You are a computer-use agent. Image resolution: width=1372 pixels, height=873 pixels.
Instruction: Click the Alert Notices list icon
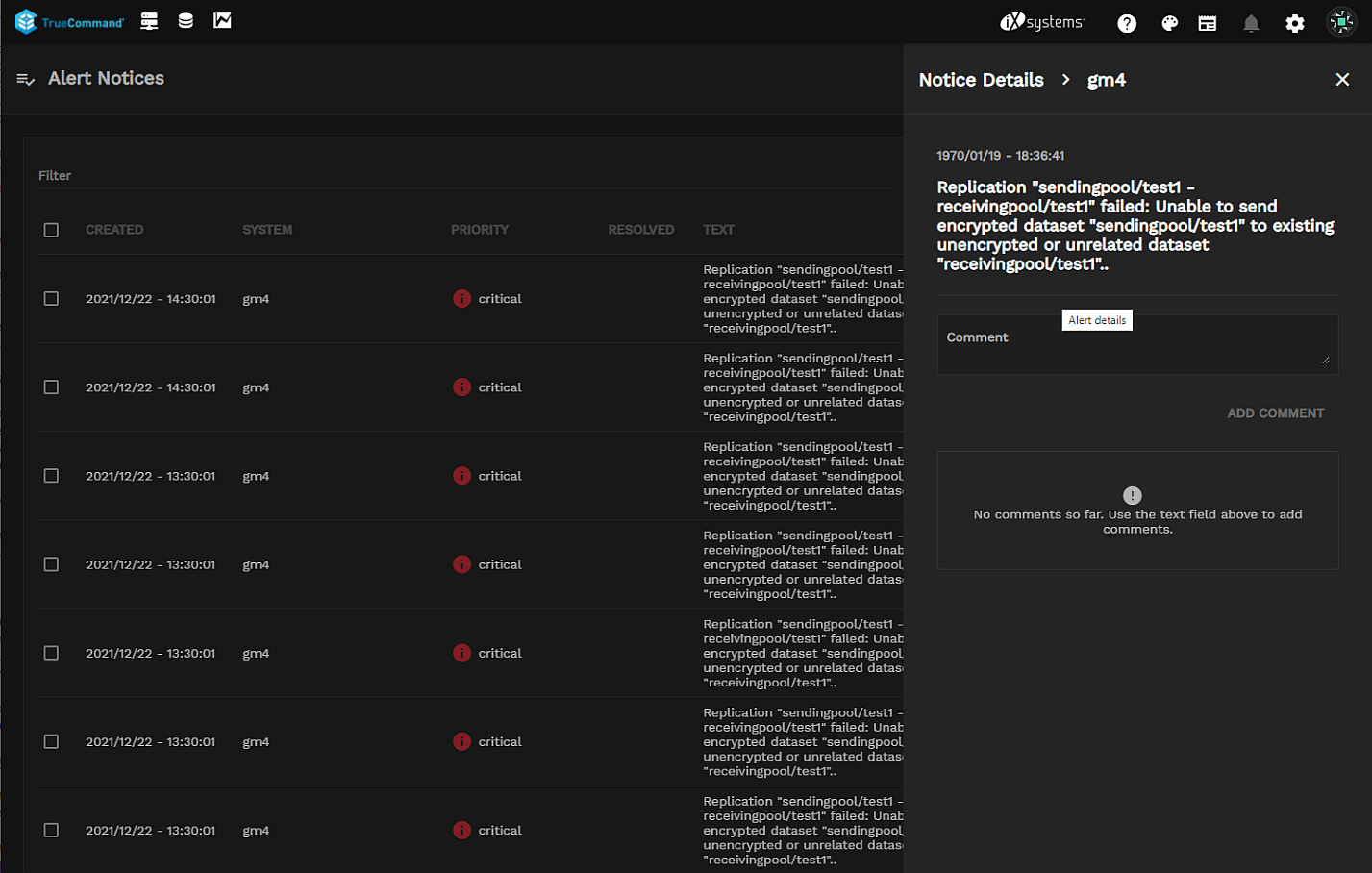click(26, 79)
